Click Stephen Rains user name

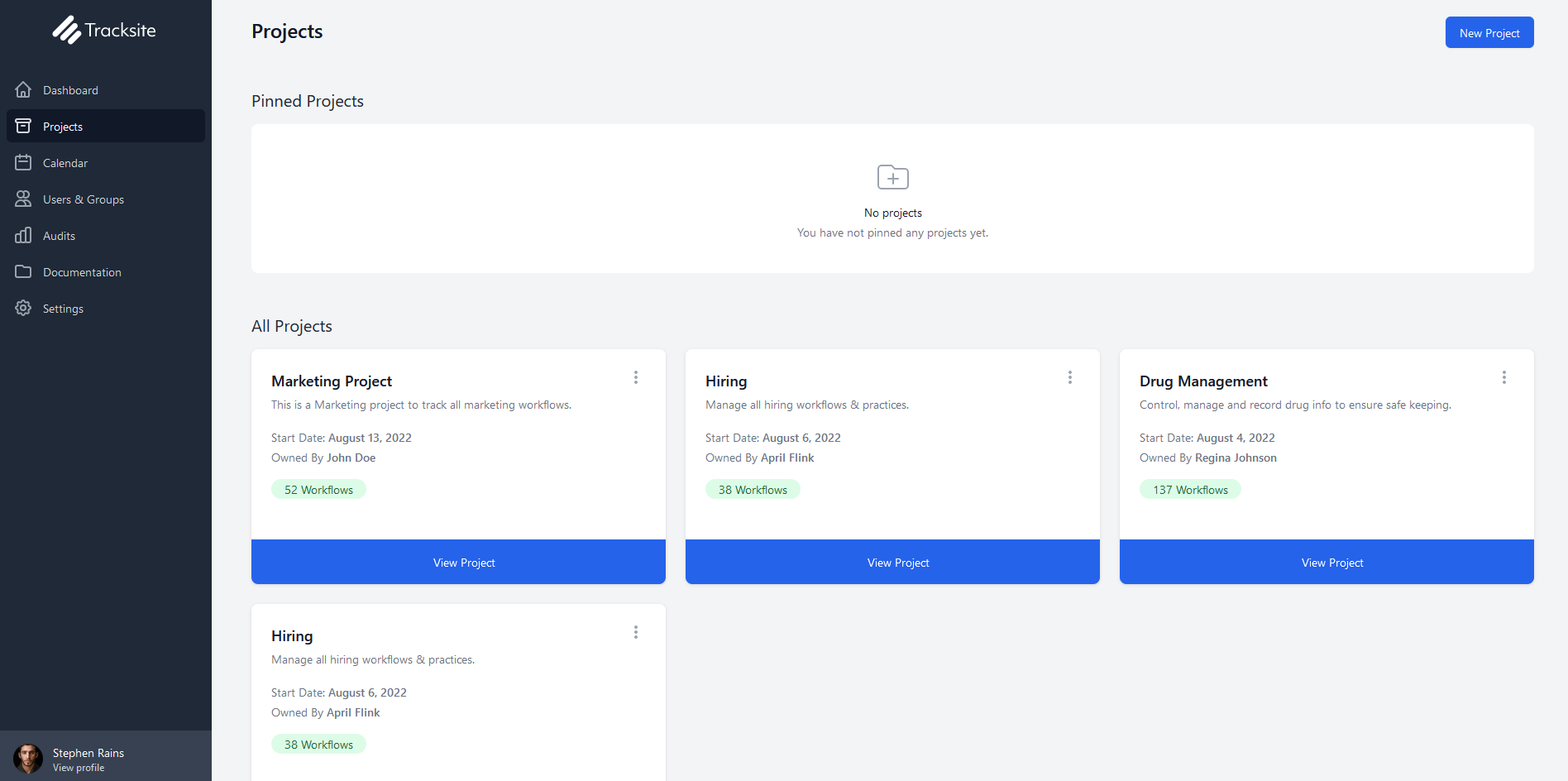(x=88, y=753)
